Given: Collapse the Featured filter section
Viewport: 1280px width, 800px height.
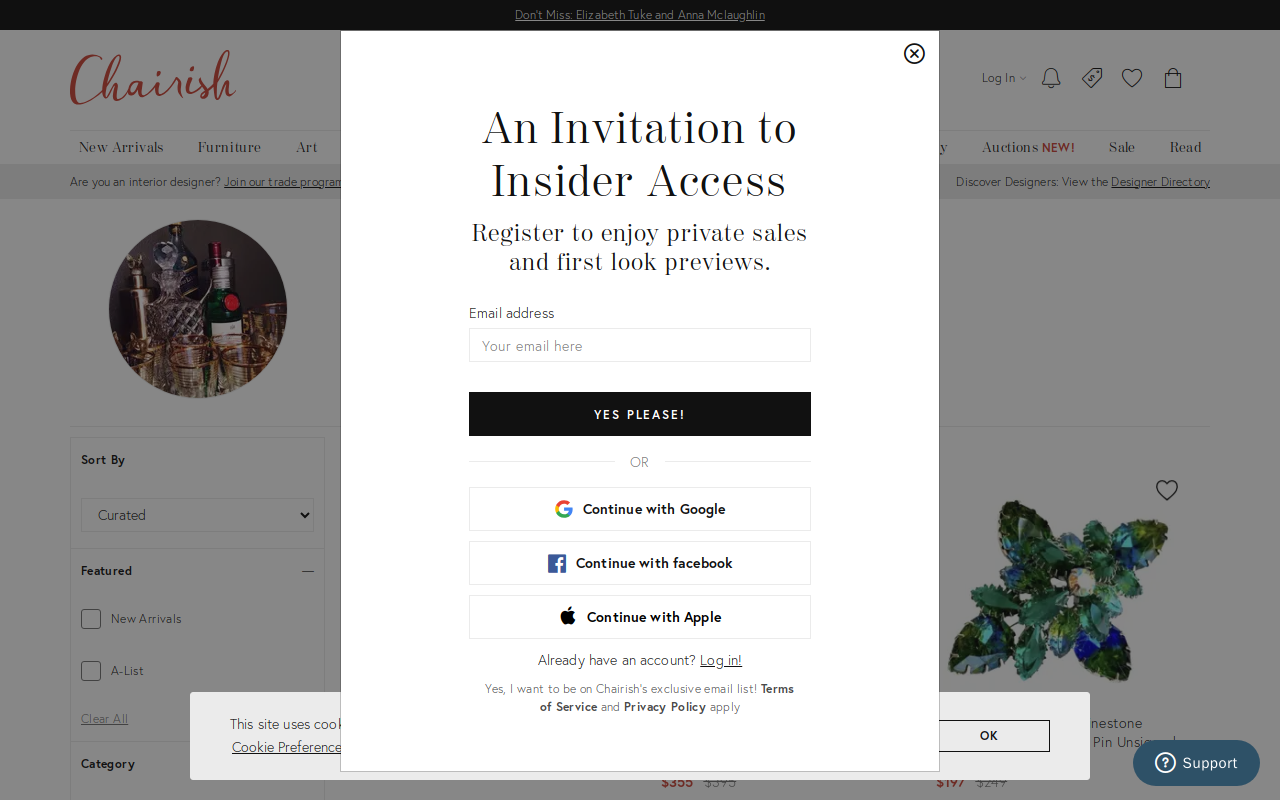Looking at the screenshot, I should click(308, 571).
